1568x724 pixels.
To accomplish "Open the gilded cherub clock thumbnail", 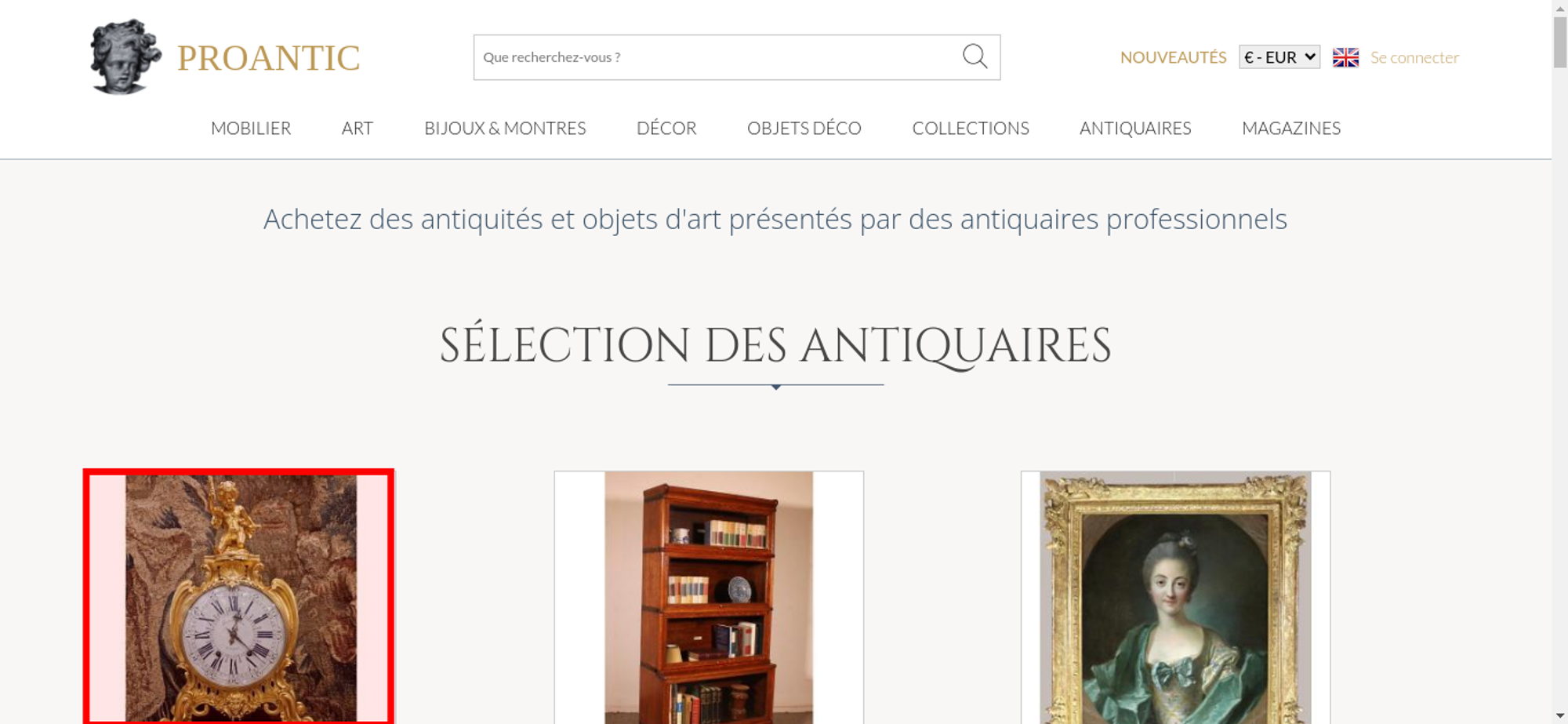I will coord(238,597).
